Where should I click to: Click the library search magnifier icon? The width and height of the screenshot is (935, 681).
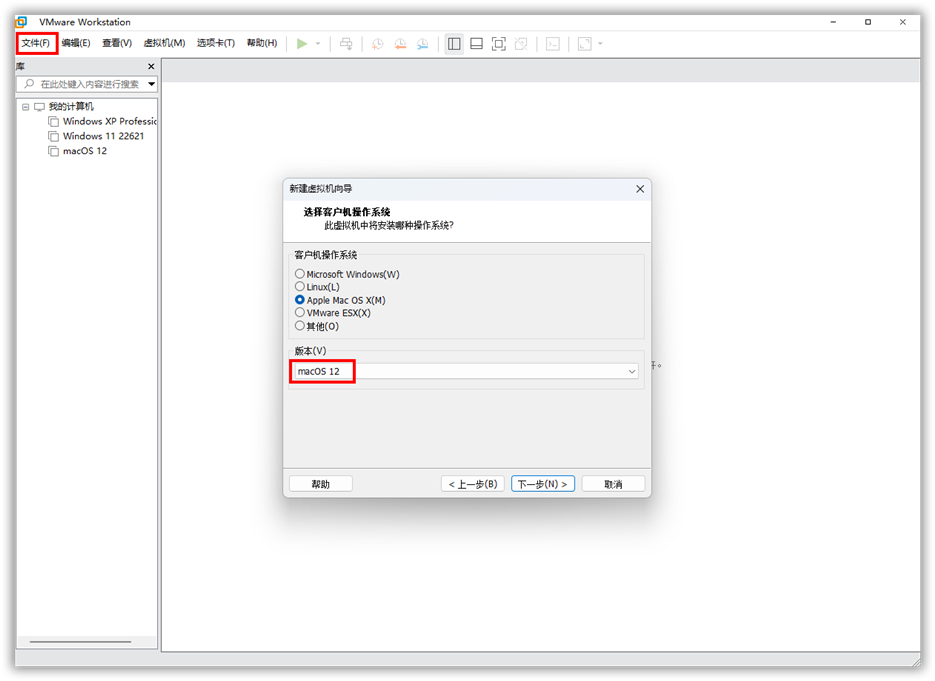(x=29, y=84)
